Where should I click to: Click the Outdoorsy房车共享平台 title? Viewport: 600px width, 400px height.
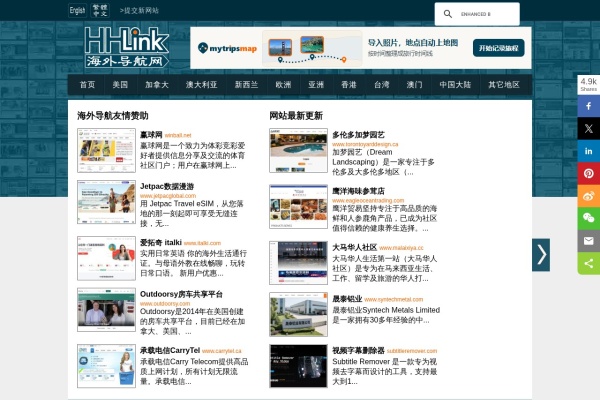(181, 294)
